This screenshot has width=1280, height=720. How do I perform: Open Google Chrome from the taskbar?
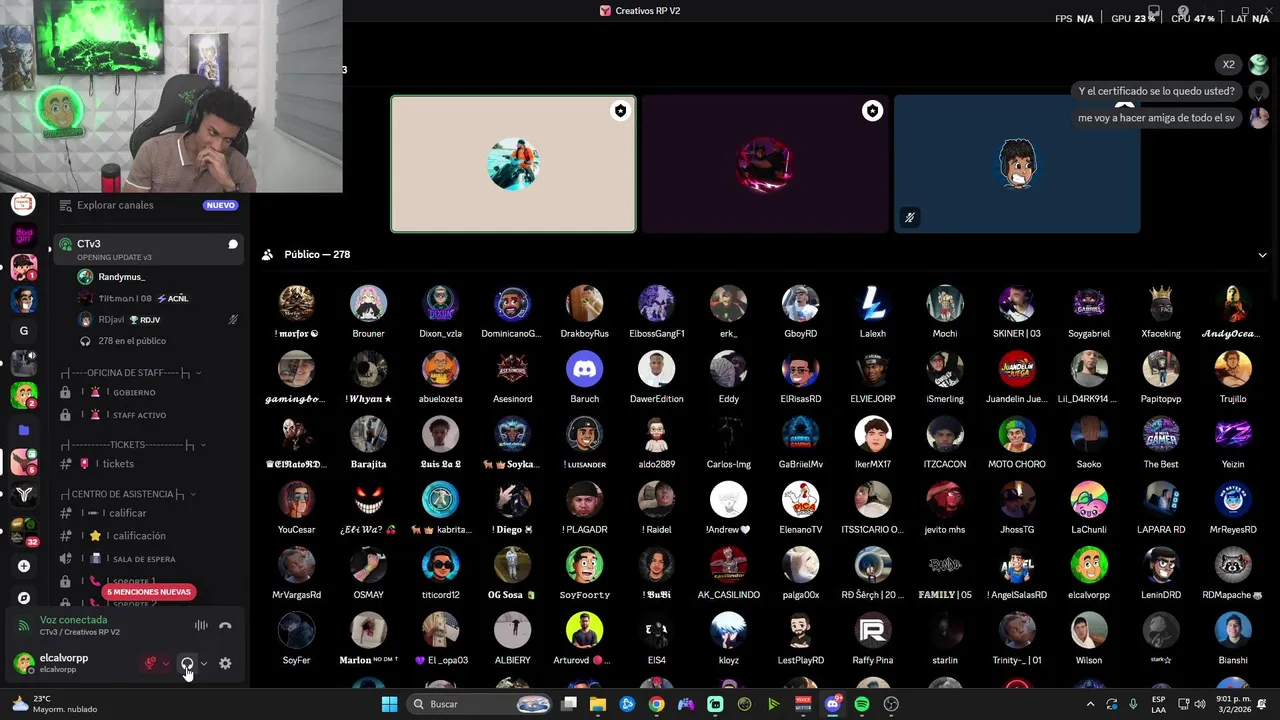click(656, 704)
